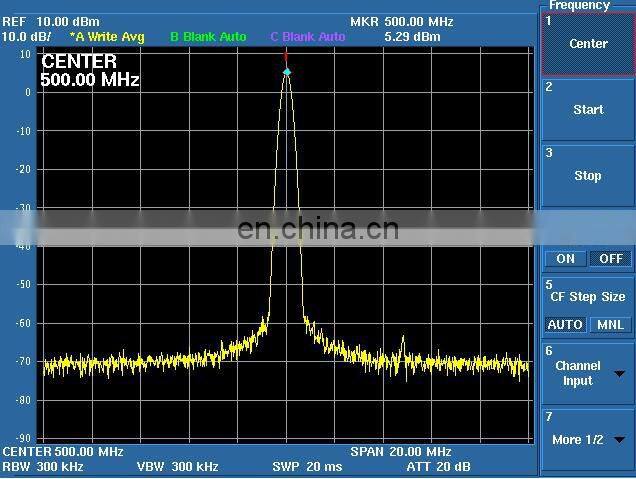Select the Channel Input softkey label

tap(578, 373)
